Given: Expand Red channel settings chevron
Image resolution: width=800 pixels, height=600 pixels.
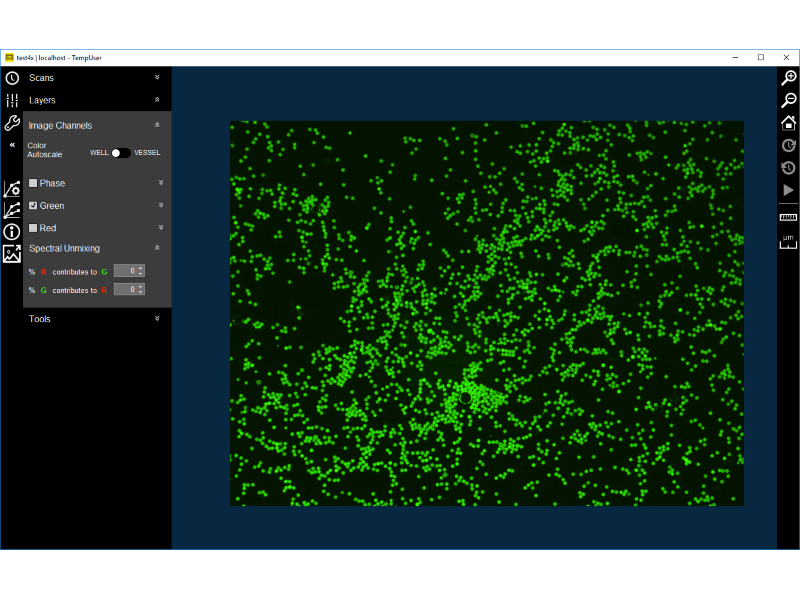Looking at the screenshot, I should [x=161, y=228].
